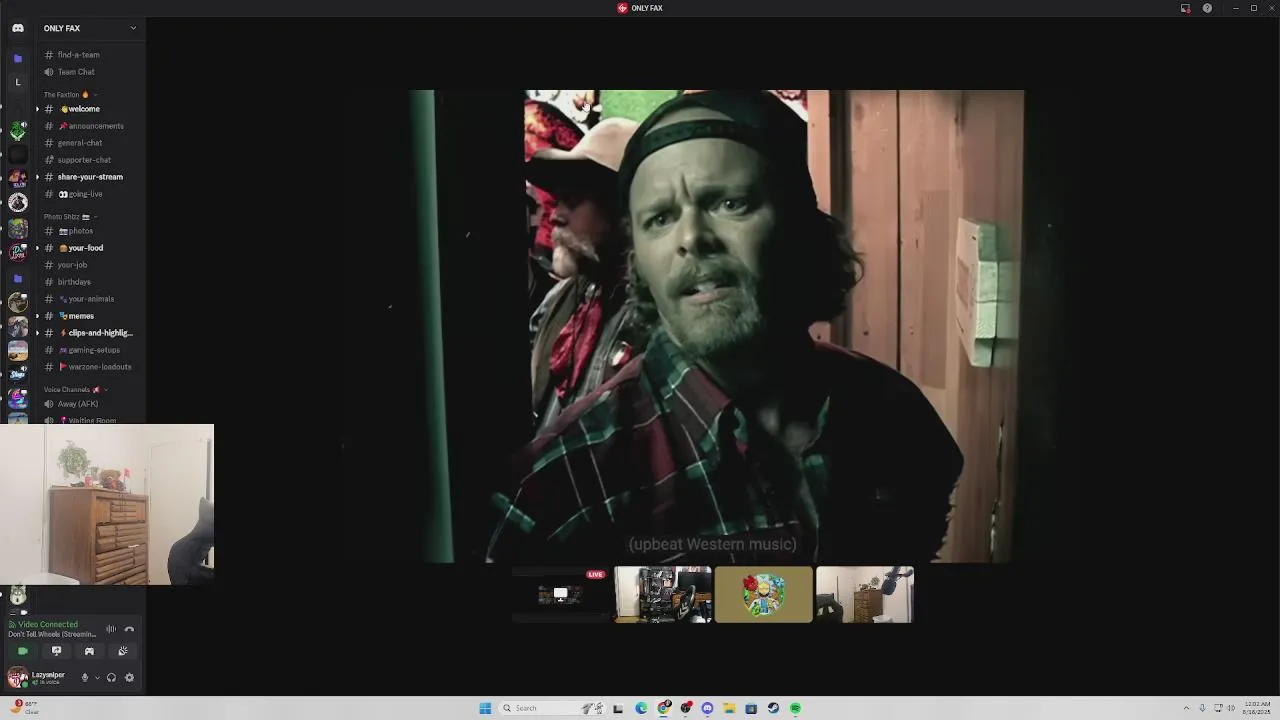1280x720 pixels.
Task: Click Video Connected status text
Action: coord(47,624)
